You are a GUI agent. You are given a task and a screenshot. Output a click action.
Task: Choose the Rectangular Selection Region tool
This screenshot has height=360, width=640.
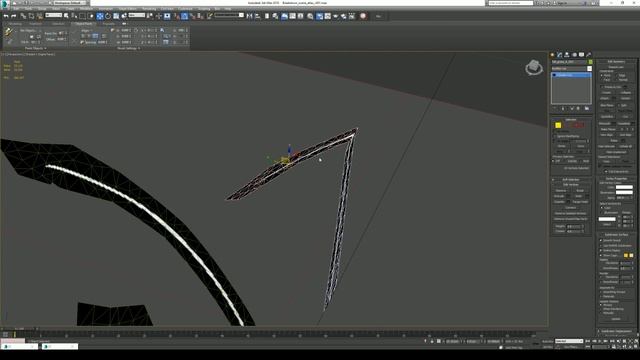(82, 16)
